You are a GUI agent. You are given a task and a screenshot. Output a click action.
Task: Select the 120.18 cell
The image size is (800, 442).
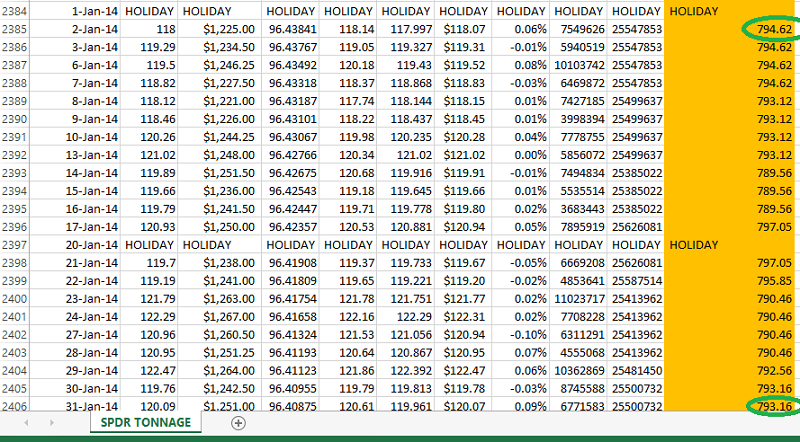[348, 65]
